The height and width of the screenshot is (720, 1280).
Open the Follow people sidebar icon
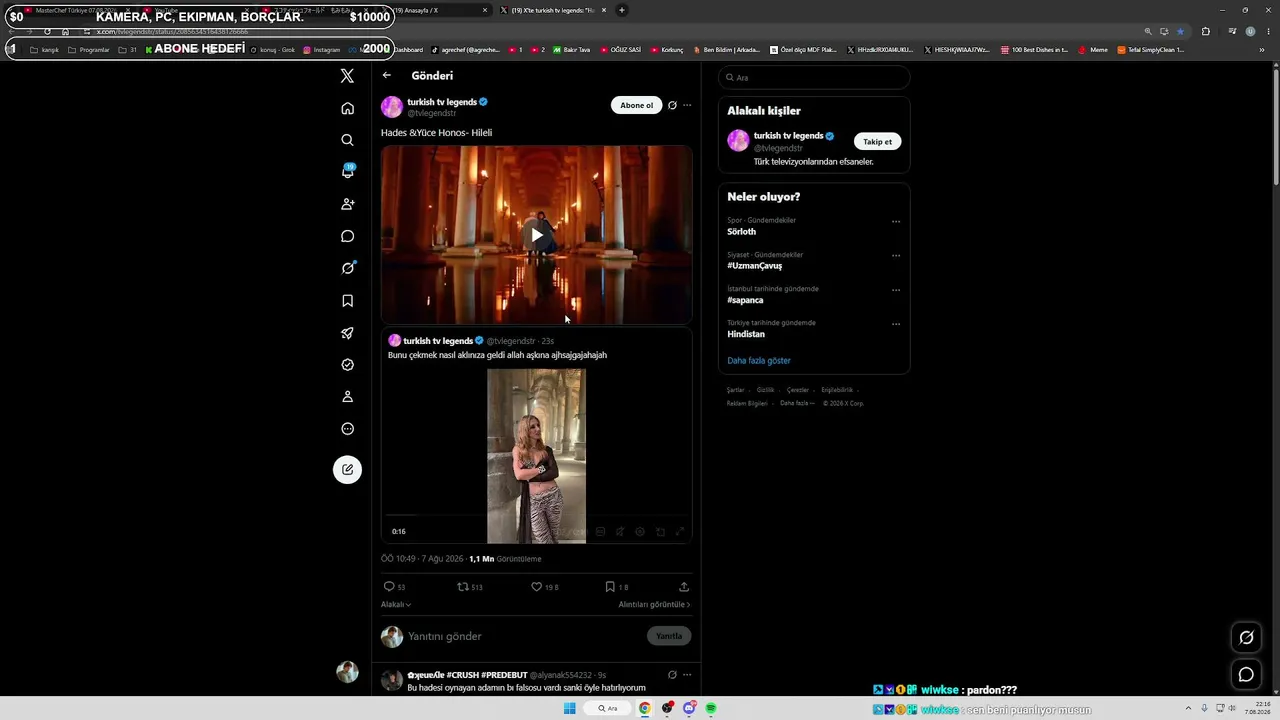pos(347,204)
